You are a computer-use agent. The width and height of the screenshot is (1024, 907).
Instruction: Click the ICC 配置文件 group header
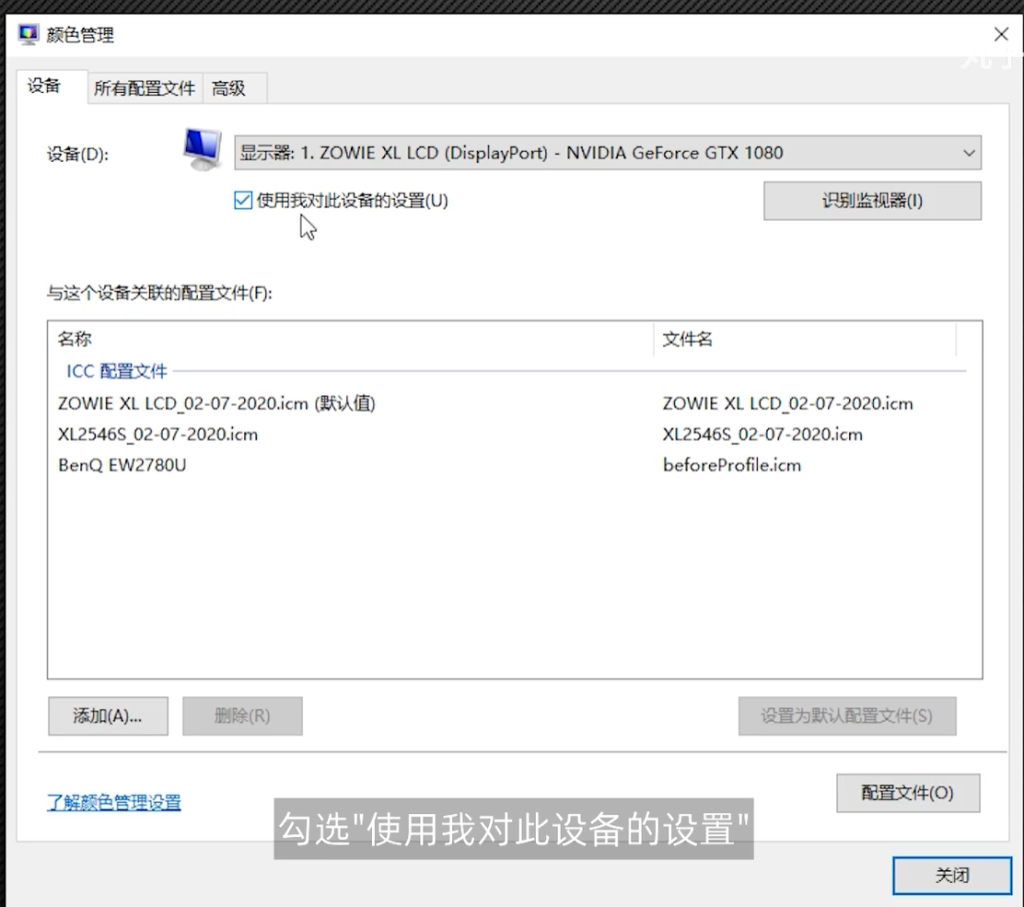117,371
